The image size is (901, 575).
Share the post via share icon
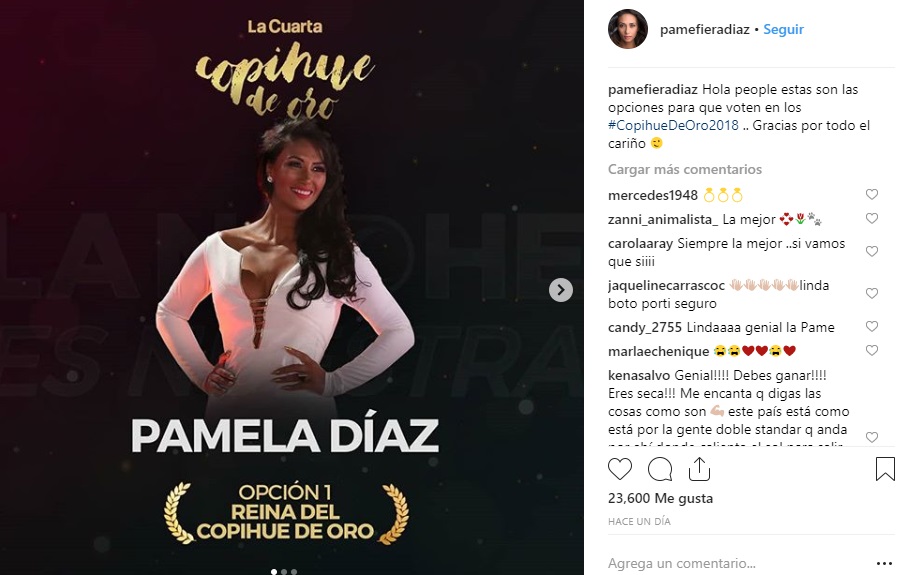[699, 469]
